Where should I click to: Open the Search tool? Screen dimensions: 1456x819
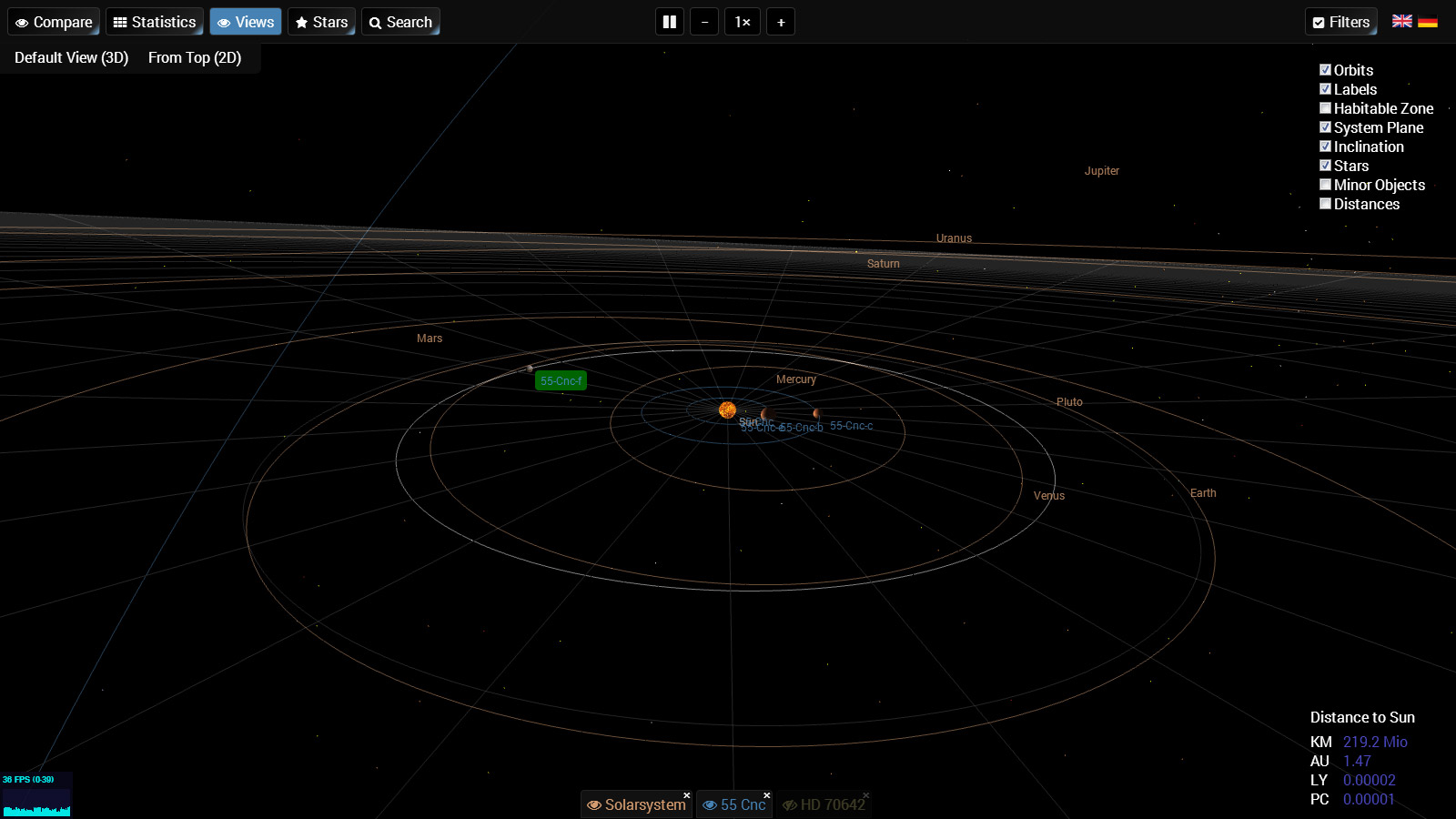click(400, 22)
